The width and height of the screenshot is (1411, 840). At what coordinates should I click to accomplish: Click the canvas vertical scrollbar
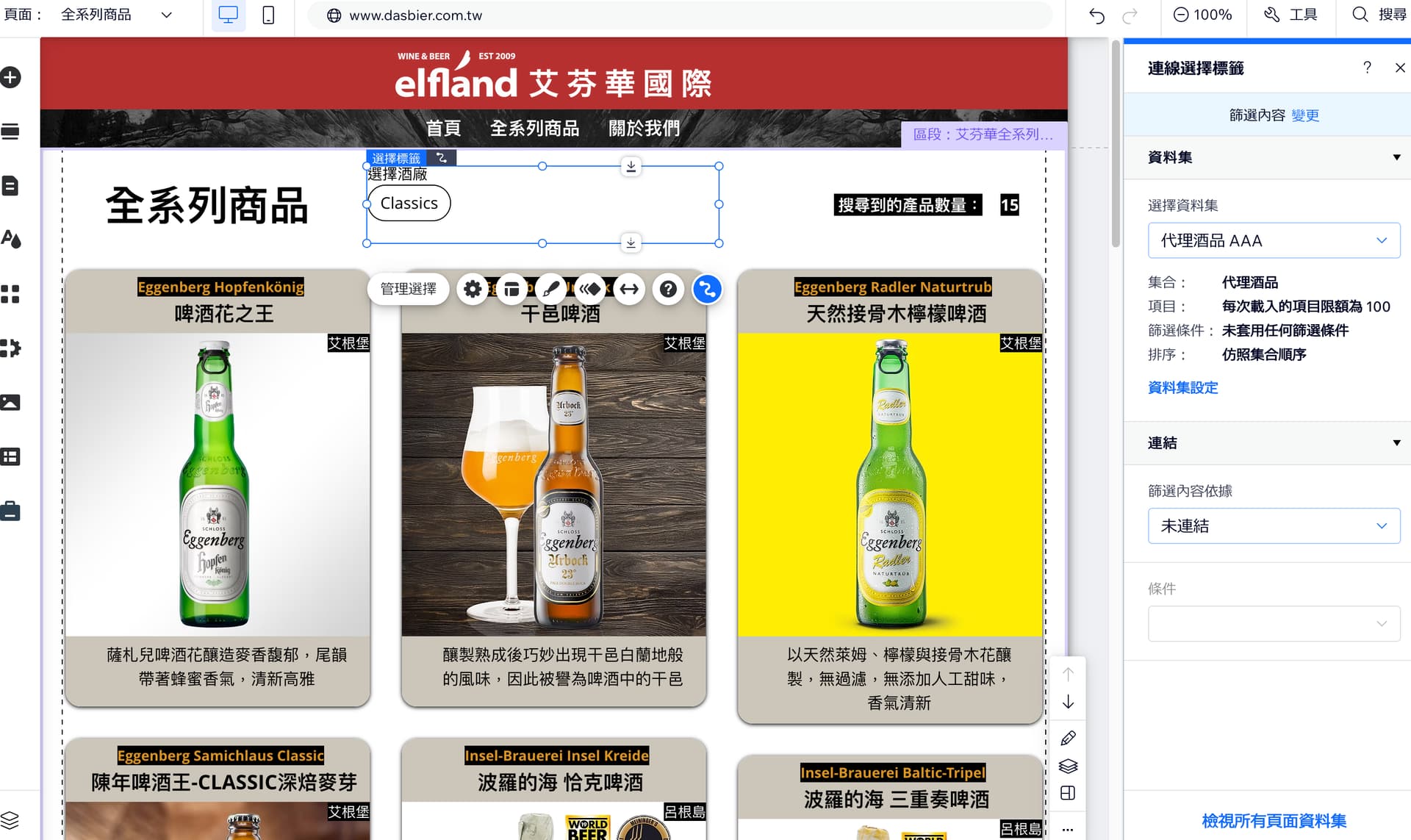point(1116,145)
